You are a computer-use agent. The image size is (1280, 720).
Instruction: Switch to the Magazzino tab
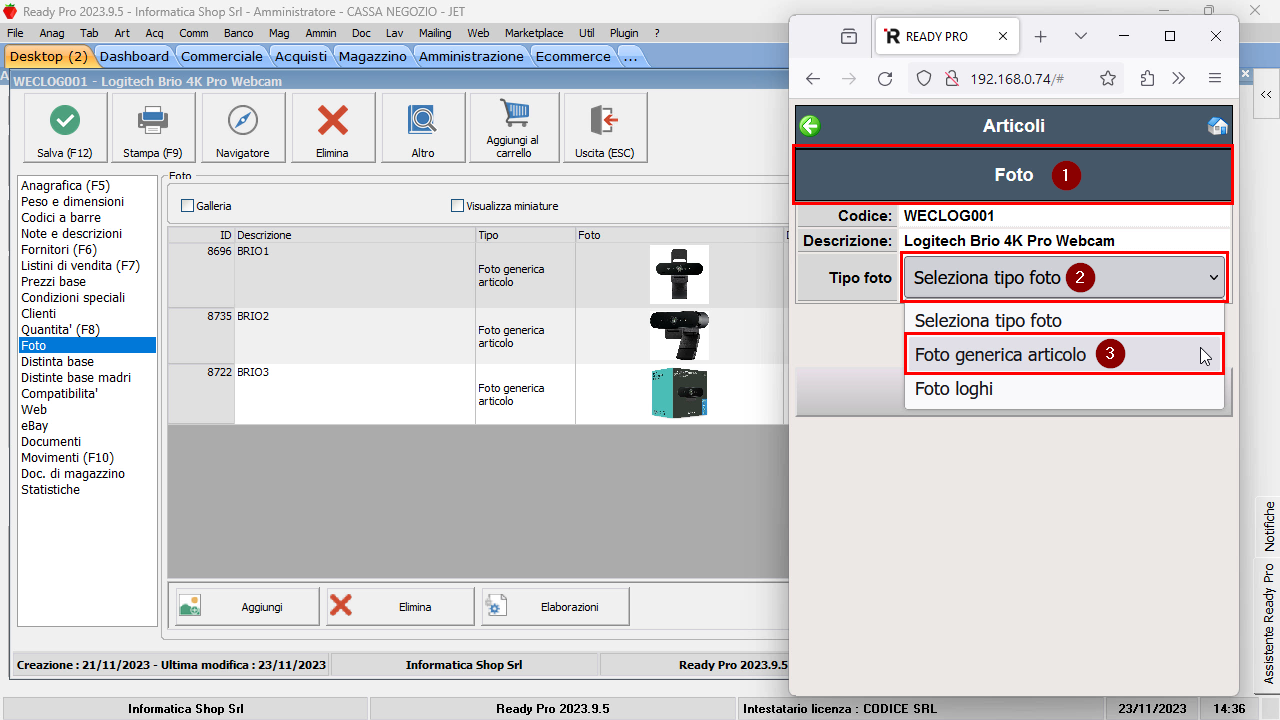(372, 57)
